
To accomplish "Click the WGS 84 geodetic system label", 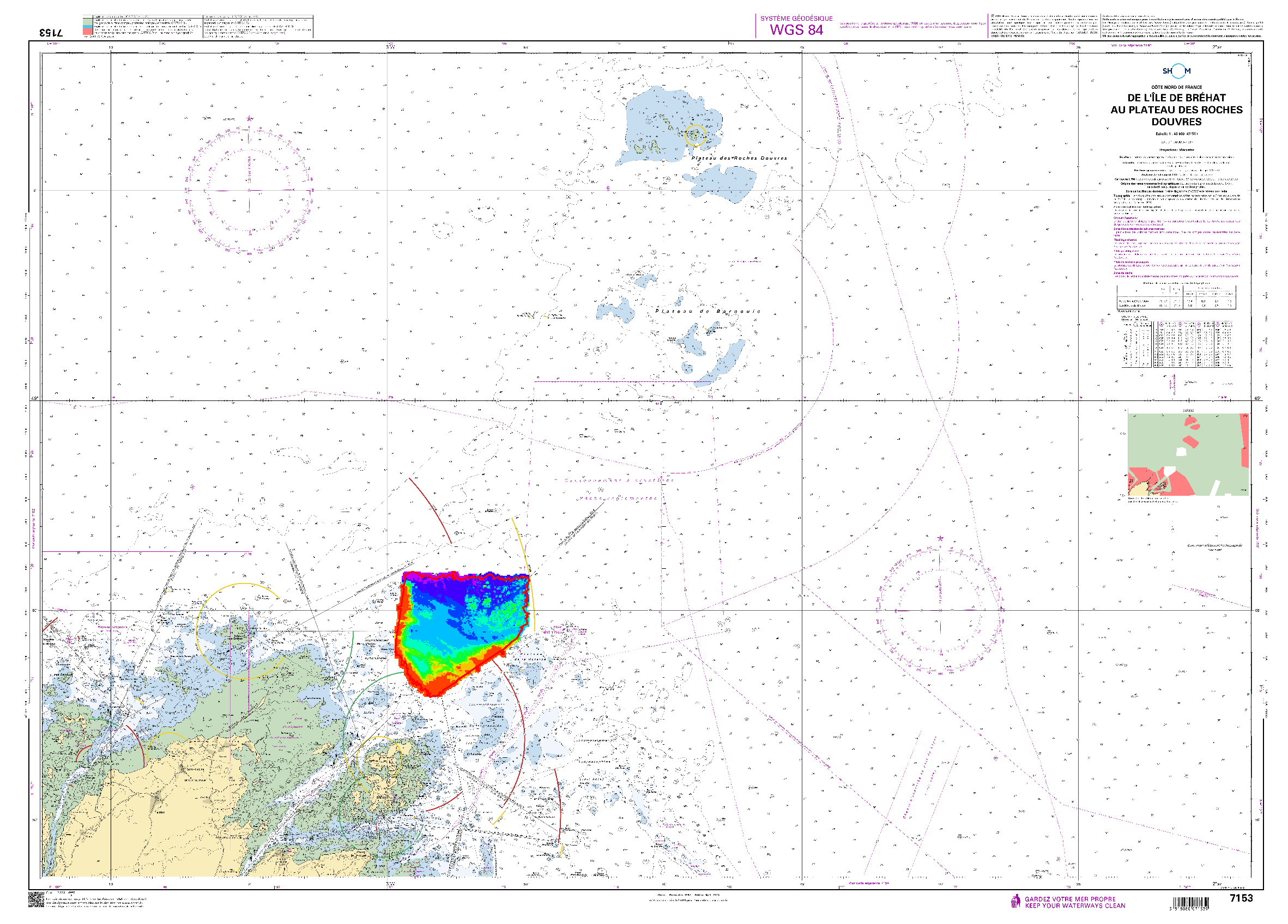I will pos(796,29).
